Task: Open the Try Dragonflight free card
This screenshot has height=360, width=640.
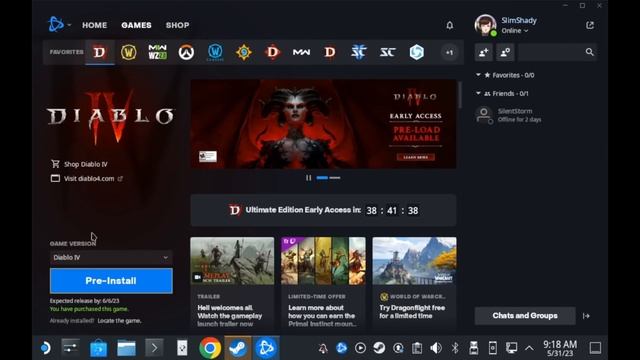Action: (414, 282)
